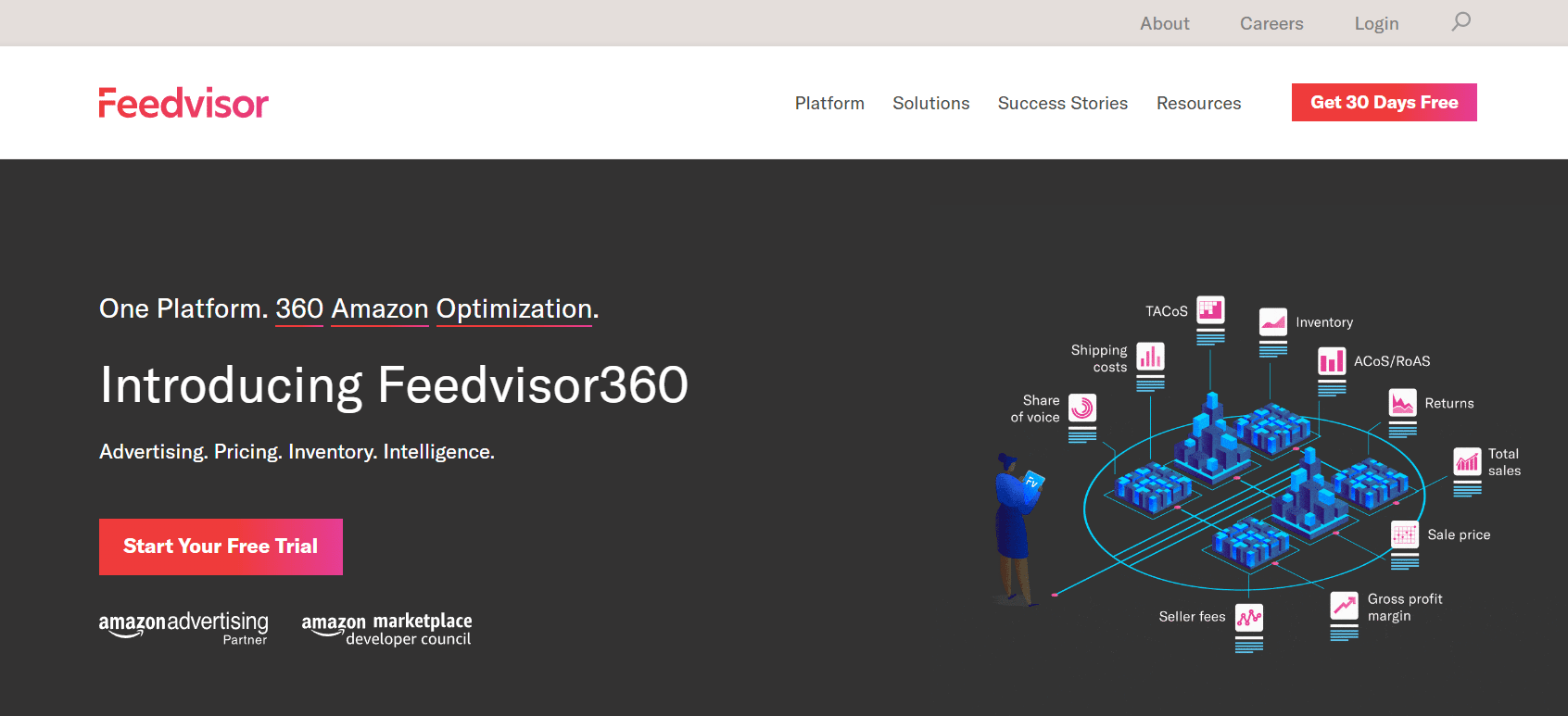Image resolution: width=1568 pixels, height=716 pixels.
Task: Click Start Your Free Trial button
Action: coord(221,546)
